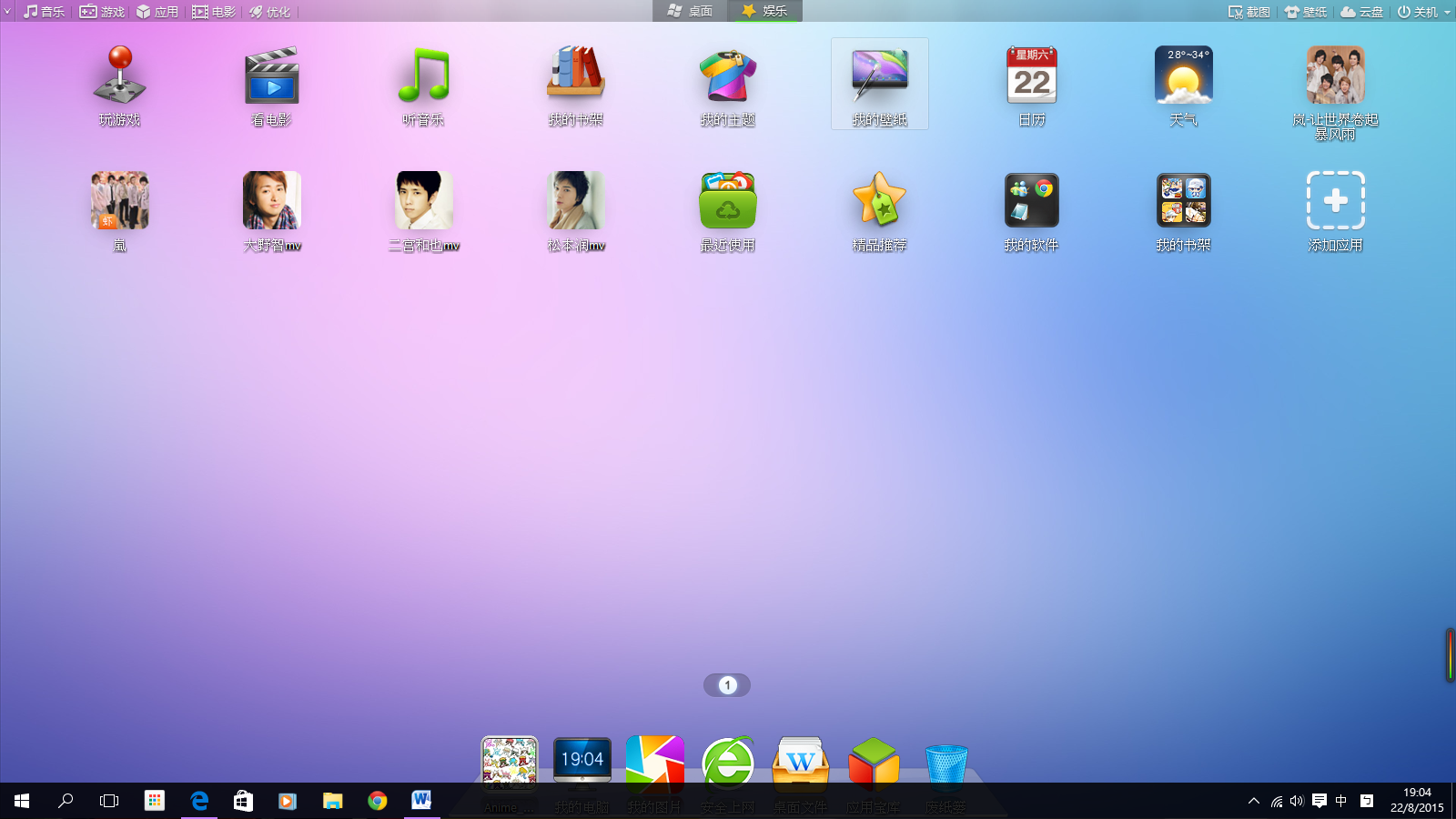The image size is (1456, 819).
Task: Open the 日历 calendar icon
Action: pos(1031,76)
